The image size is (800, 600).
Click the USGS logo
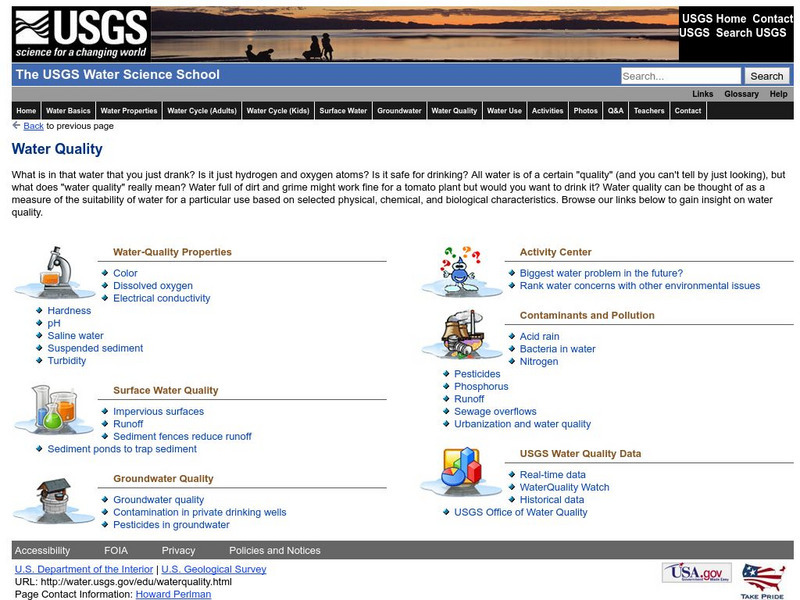click(x=81, y=34)
